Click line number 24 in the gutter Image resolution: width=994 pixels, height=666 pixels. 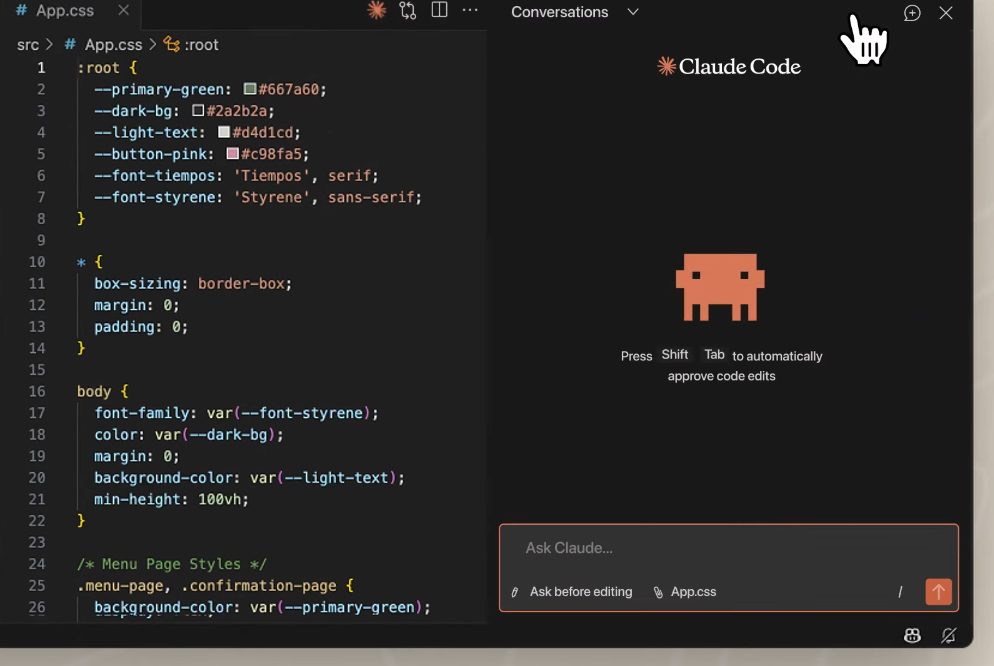point(37,564)
